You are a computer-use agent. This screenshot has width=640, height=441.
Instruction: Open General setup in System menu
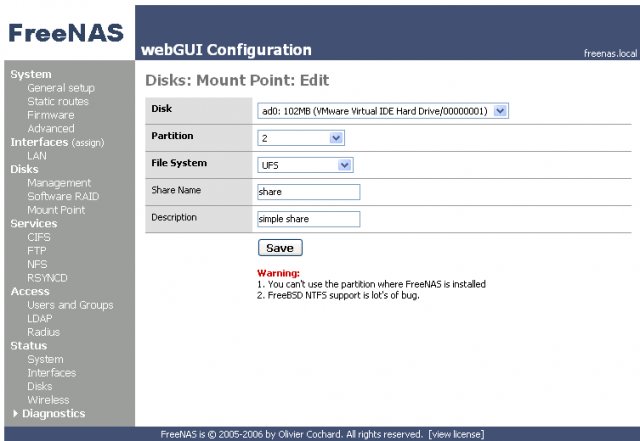point(61,88)
